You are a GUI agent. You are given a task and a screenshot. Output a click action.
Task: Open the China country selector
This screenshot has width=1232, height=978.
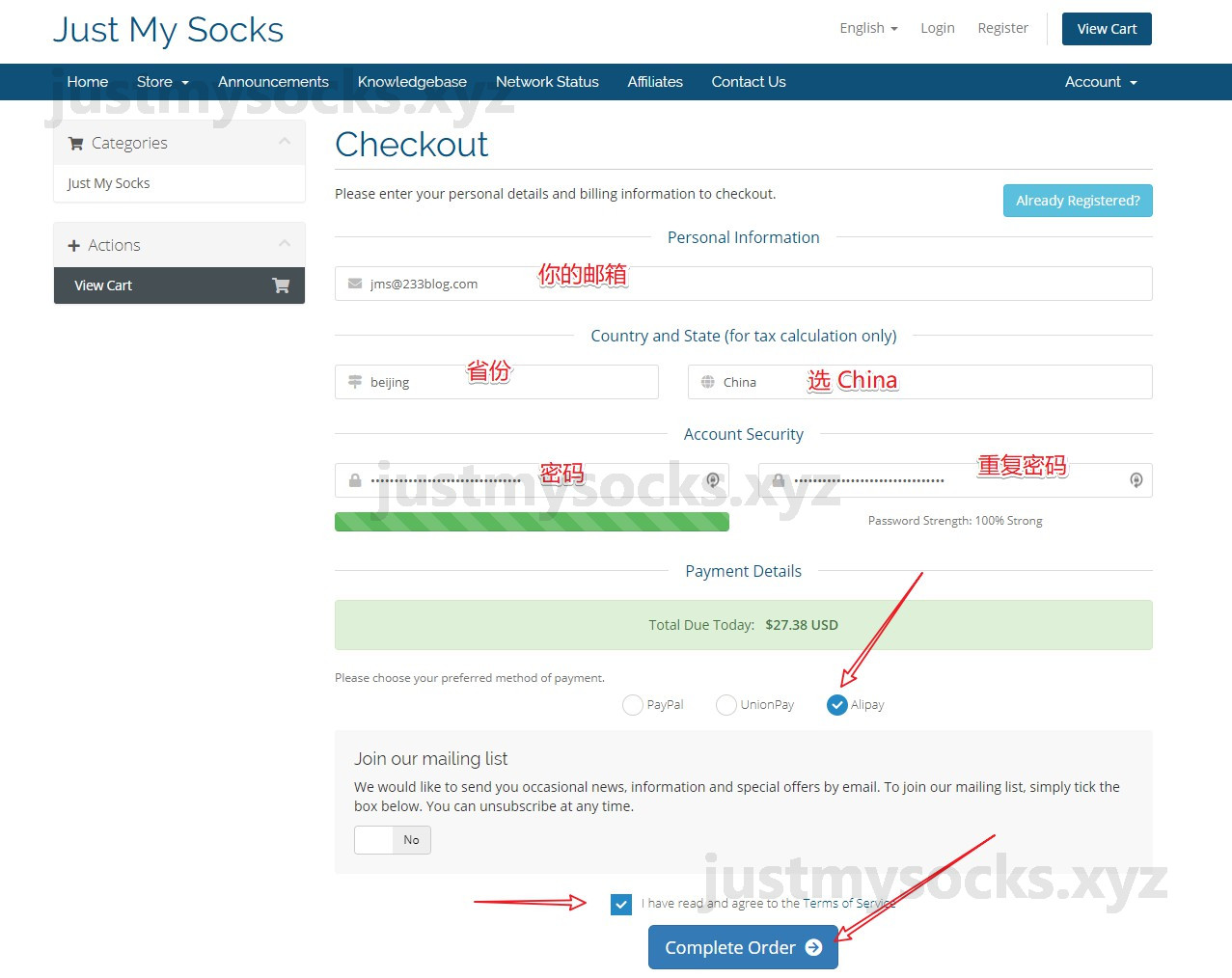pos(920,382)
